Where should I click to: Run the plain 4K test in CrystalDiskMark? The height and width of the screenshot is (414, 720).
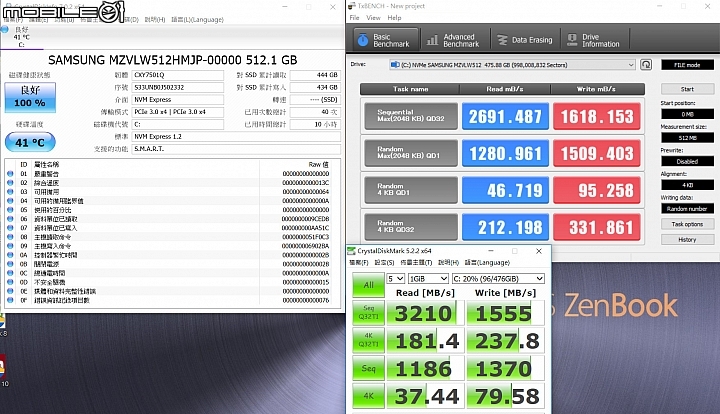pos(368,396)
